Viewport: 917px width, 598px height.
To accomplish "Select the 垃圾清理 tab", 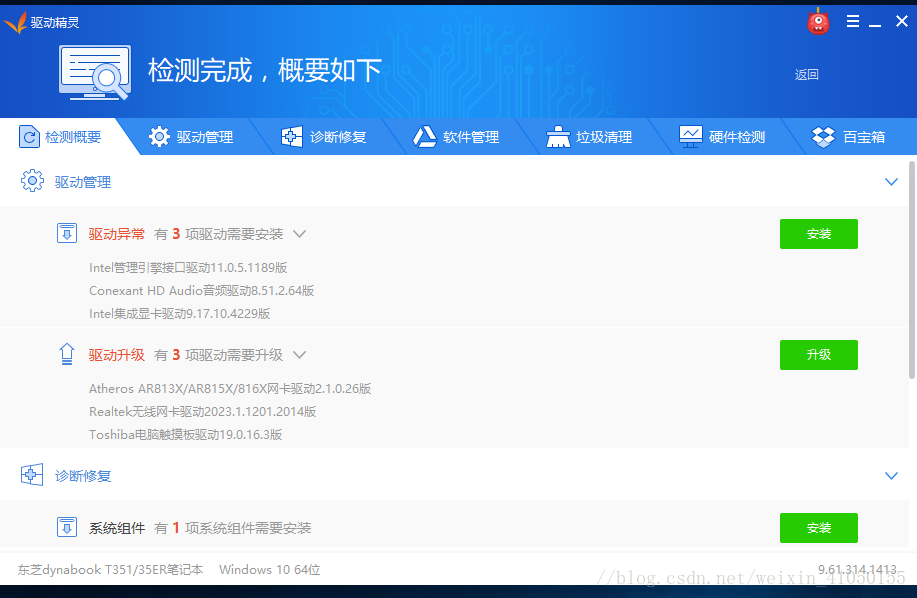I will pyautogui.click(x=589, y=137).
